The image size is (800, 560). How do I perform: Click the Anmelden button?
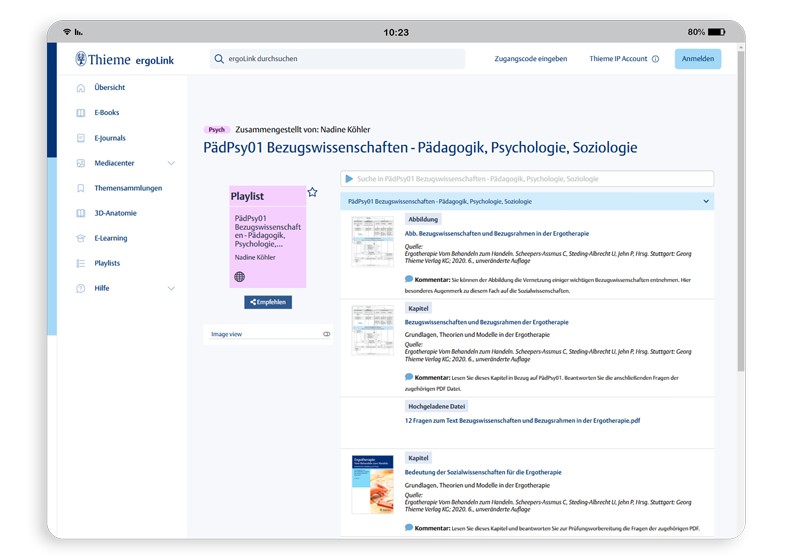[697, 59]
